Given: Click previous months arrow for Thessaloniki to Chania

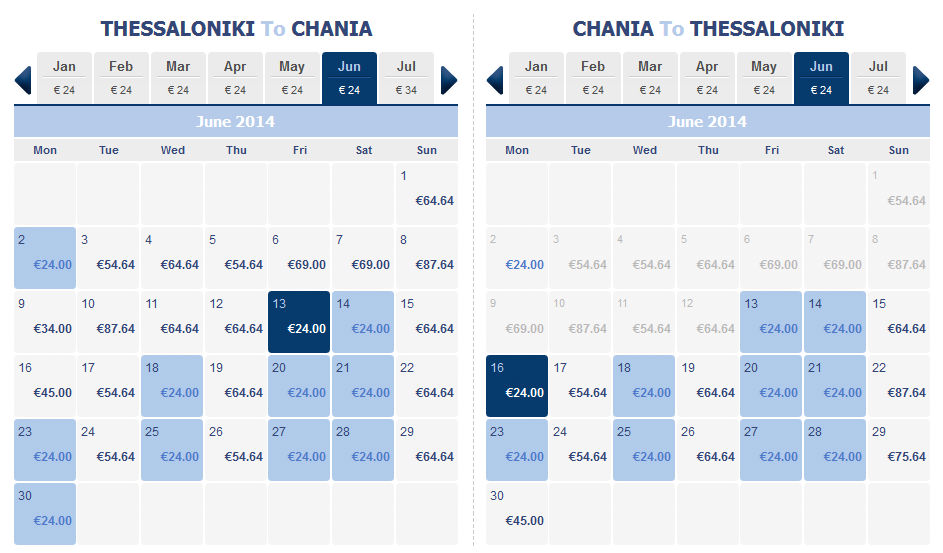Looking at the screenshot, I should click(x=23, y=80).
